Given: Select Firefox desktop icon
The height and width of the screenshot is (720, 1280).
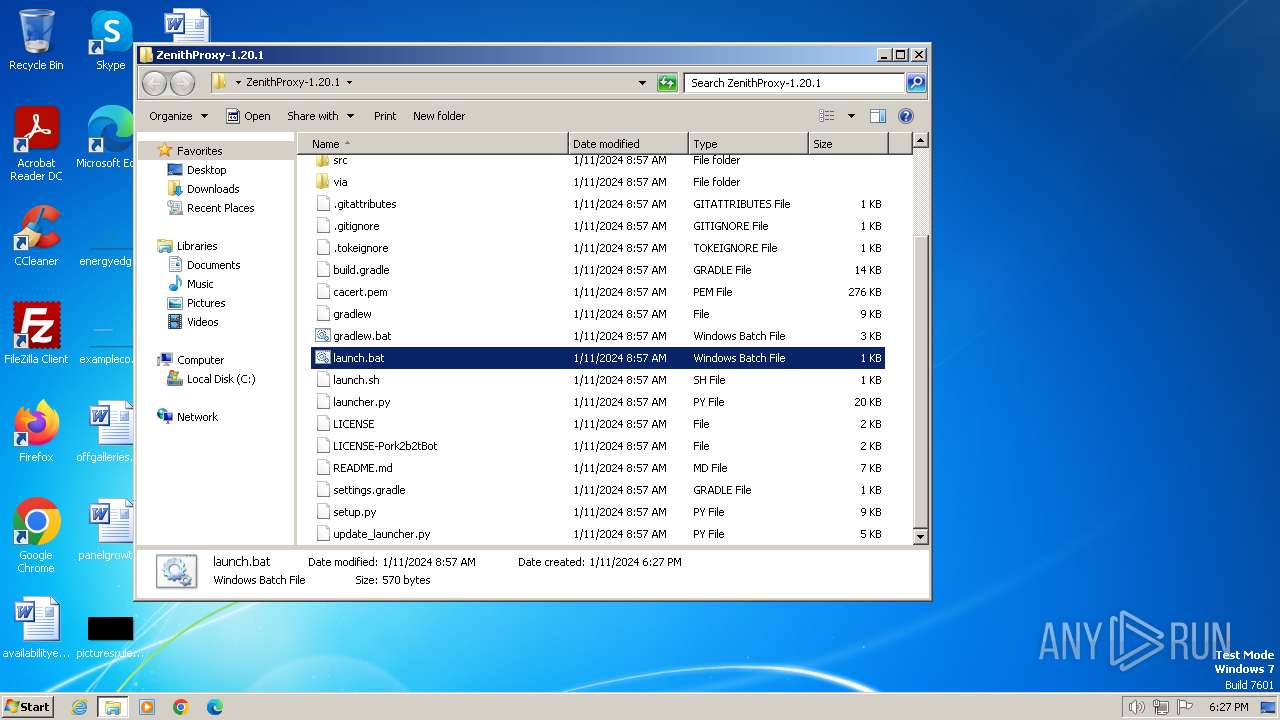Looking at the screenshot, I should [x=36, y=432].
